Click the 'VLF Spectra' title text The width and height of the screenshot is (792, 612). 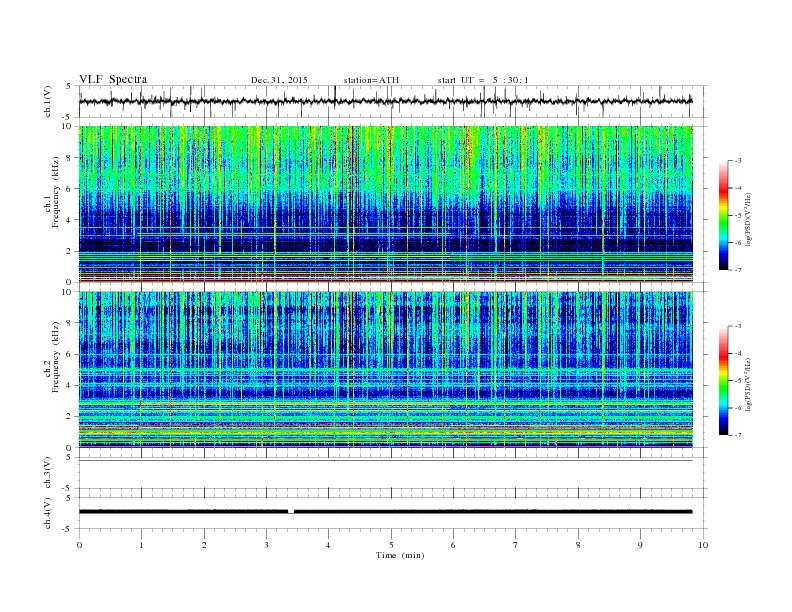[113, 79]
